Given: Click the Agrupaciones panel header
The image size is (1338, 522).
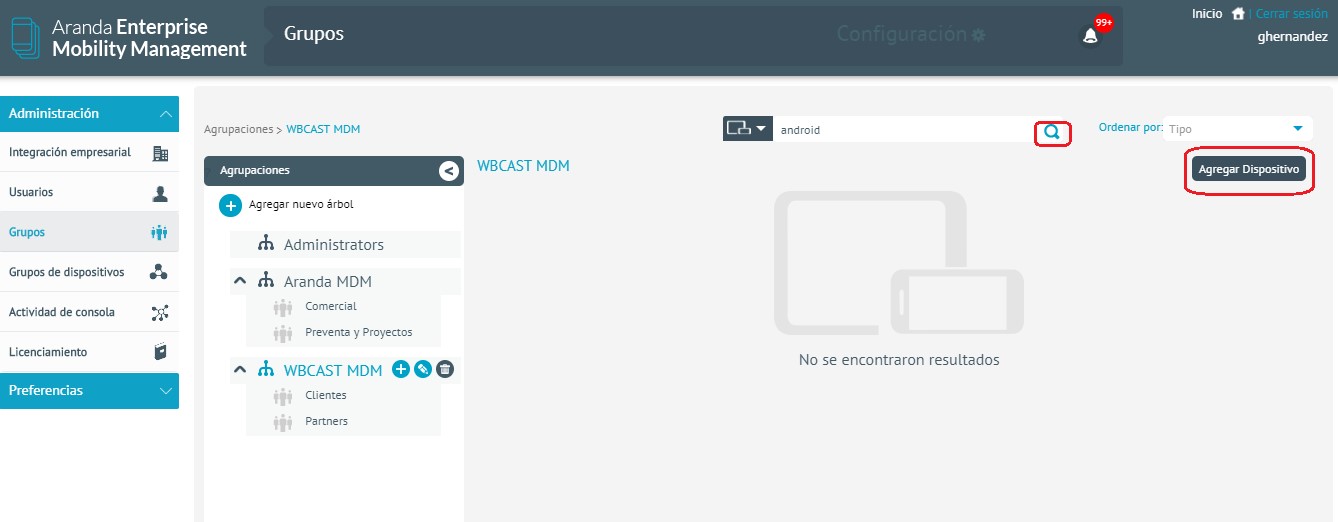Looking at the screenshot, I should click(x=334, y=171).
